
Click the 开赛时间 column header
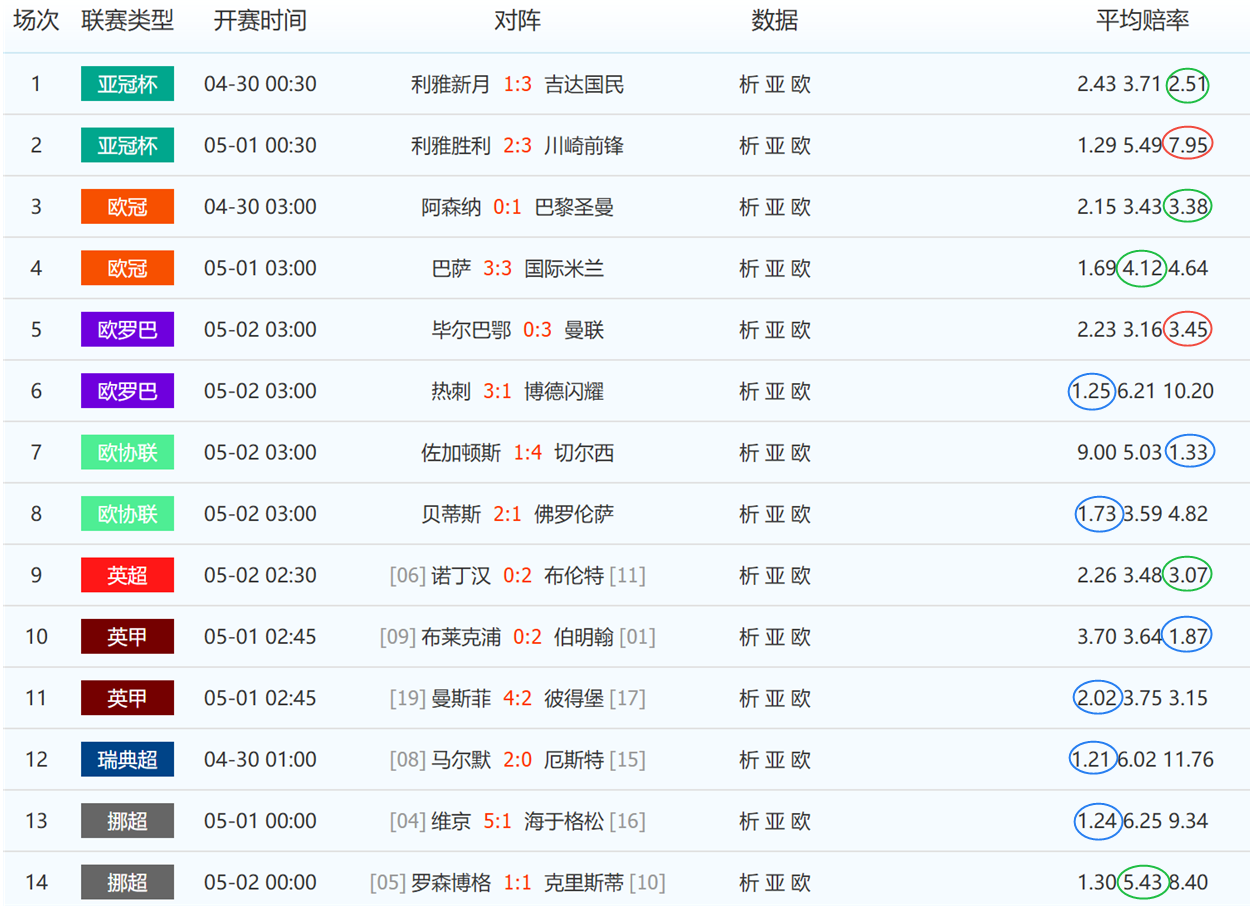[260, 21]
